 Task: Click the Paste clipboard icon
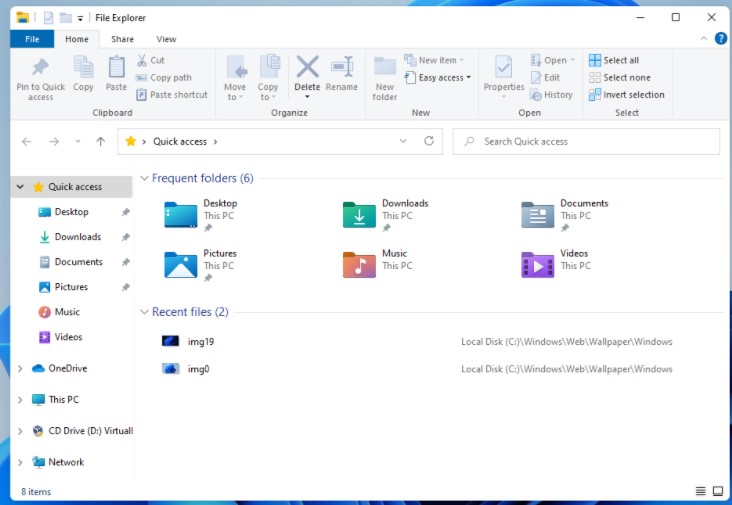116,68
